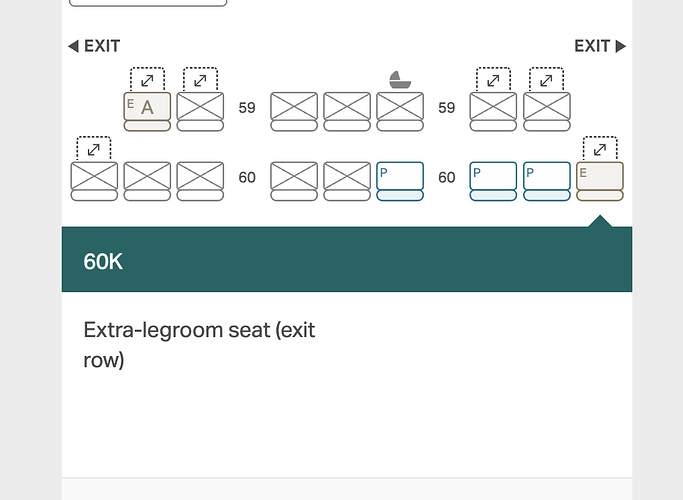Click the unavailable seat 59F under the bassinet
The width and height of the screenshot is (683, 500).
coord(400,111)
